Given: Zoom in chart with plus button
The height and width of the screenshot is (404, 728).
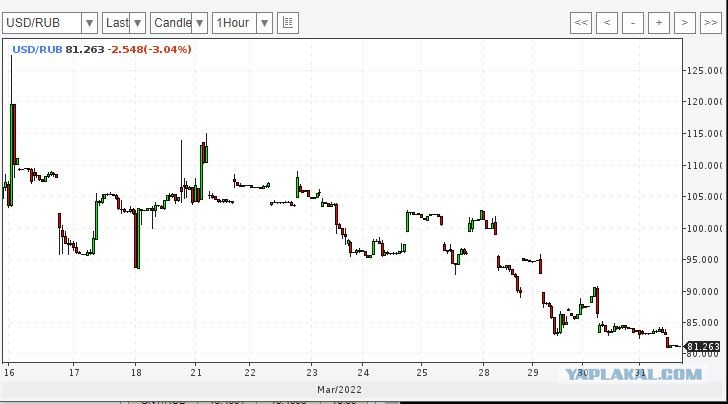Looking at the screenshot, I should 659,23.
